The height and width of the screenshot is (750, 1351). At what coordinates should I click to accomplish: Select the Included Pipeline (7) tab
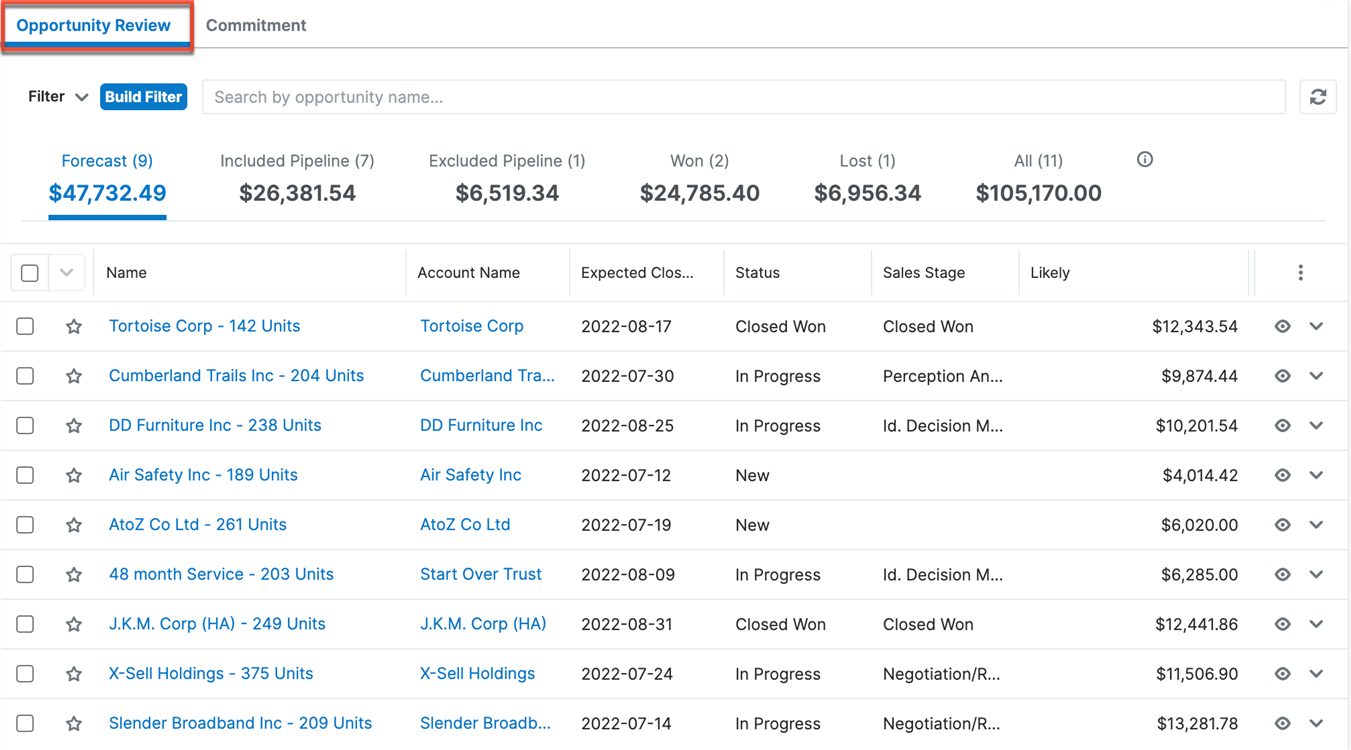297,178
